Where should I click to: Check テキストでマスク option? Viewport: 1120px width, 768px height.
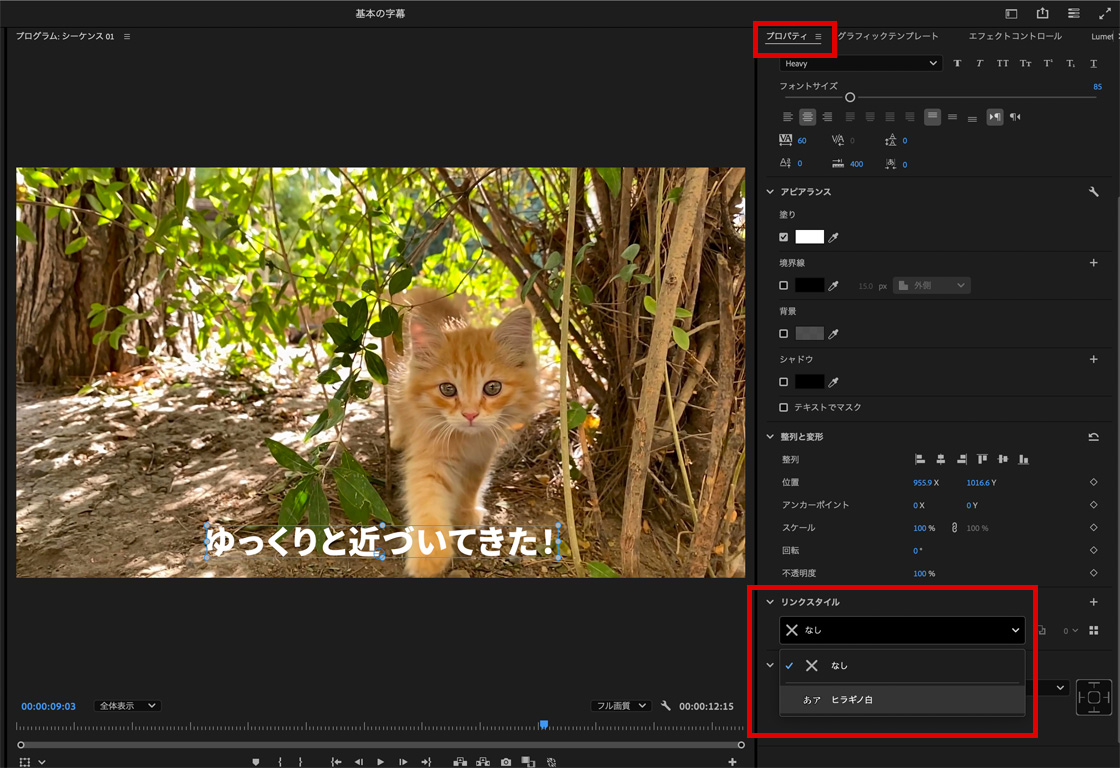pyautogui.click(x=784, y=407)
